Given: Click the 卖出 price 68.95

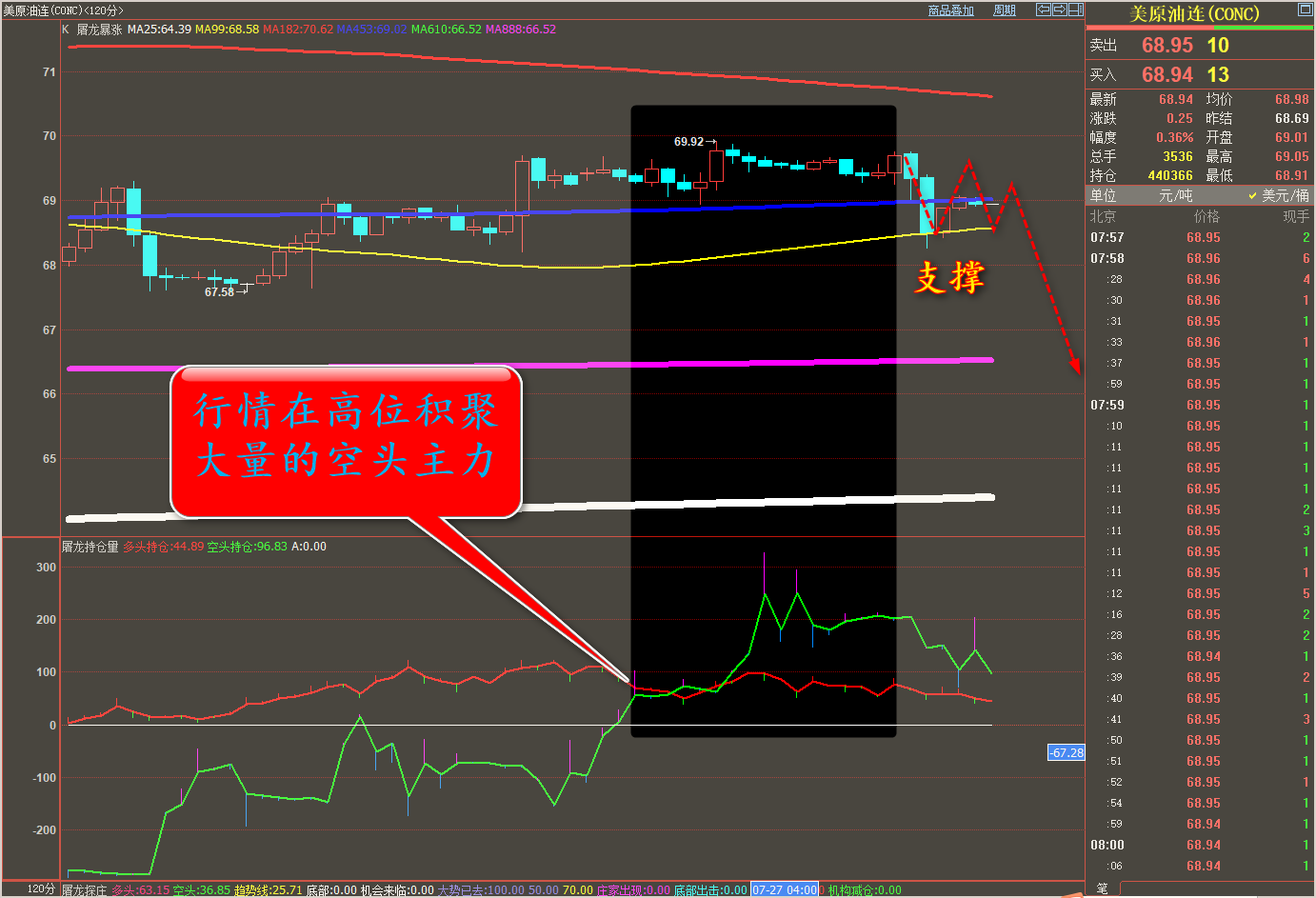Looking at the screenshot, I should [1167, 46].
